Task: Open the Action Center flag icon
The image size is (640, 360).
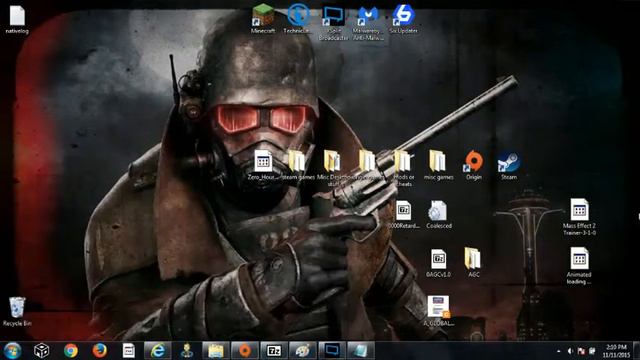Action: click(x=581, y=351)
